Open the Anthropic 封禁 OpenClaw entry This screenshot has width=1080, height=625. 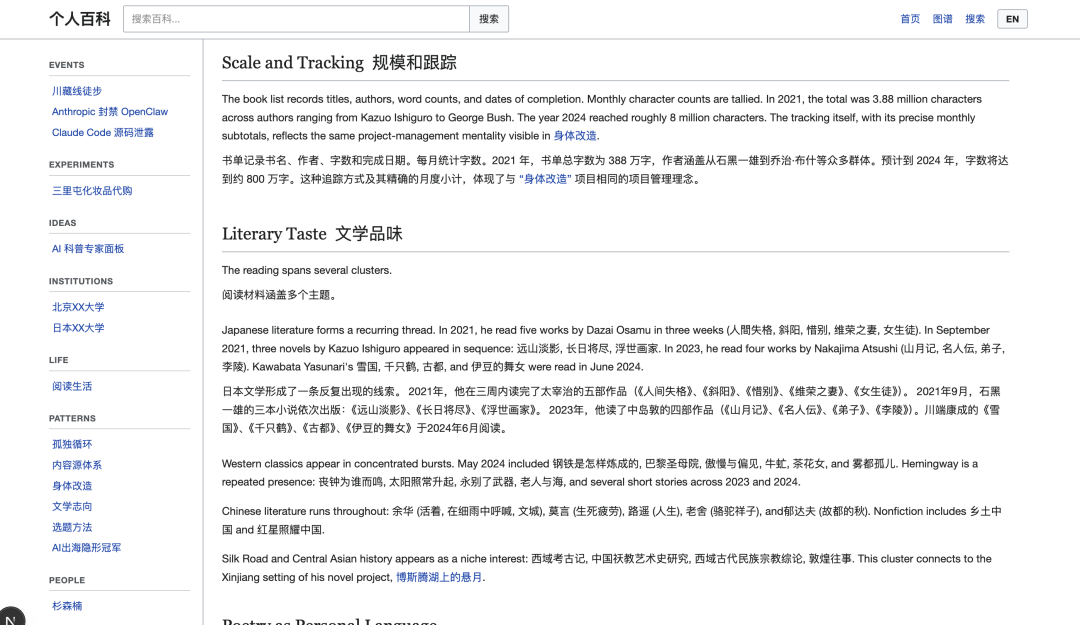pyautogui.click(x=112, y=111)
